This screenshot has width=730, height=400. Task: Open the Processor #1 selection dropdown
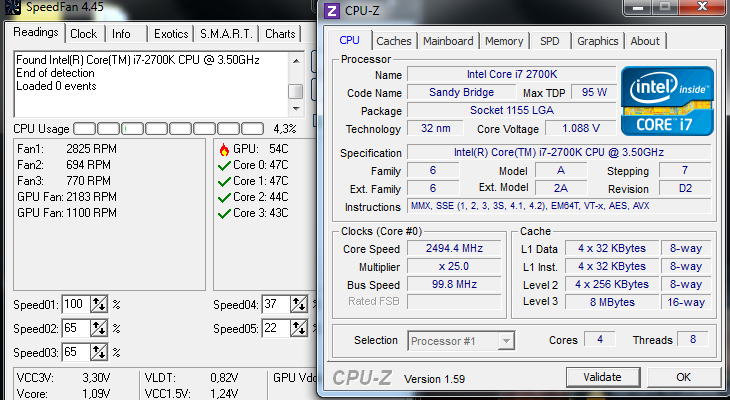click(506, 341)
